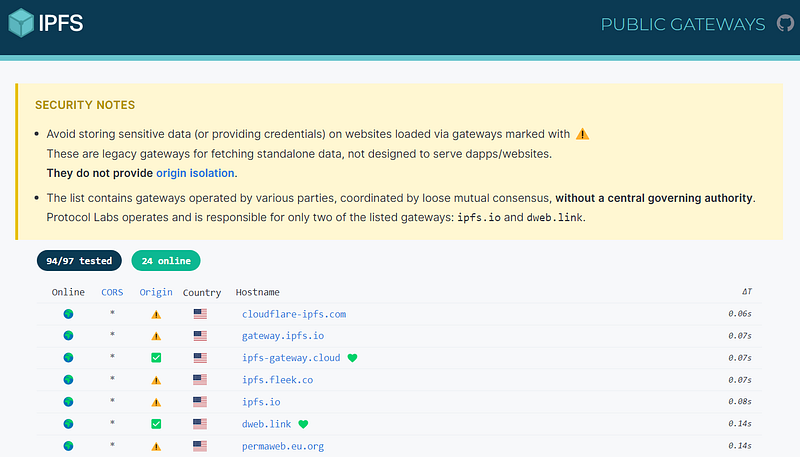Click CORS asterisk for cloudflare-ipfs.com
Screen dimensions: 800x457
(x=112, y=313)
